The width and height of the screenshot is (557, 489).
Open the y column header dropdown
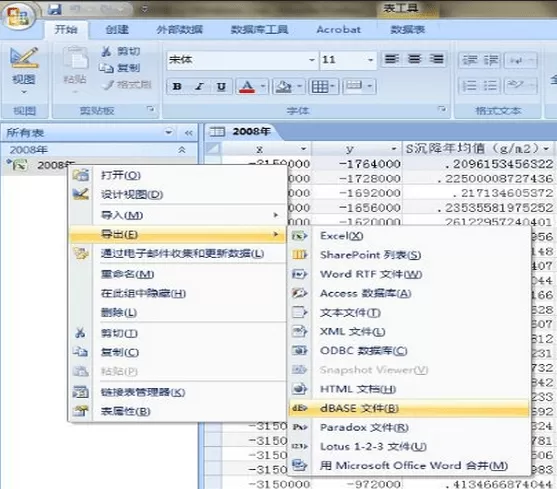pos(394,149)
